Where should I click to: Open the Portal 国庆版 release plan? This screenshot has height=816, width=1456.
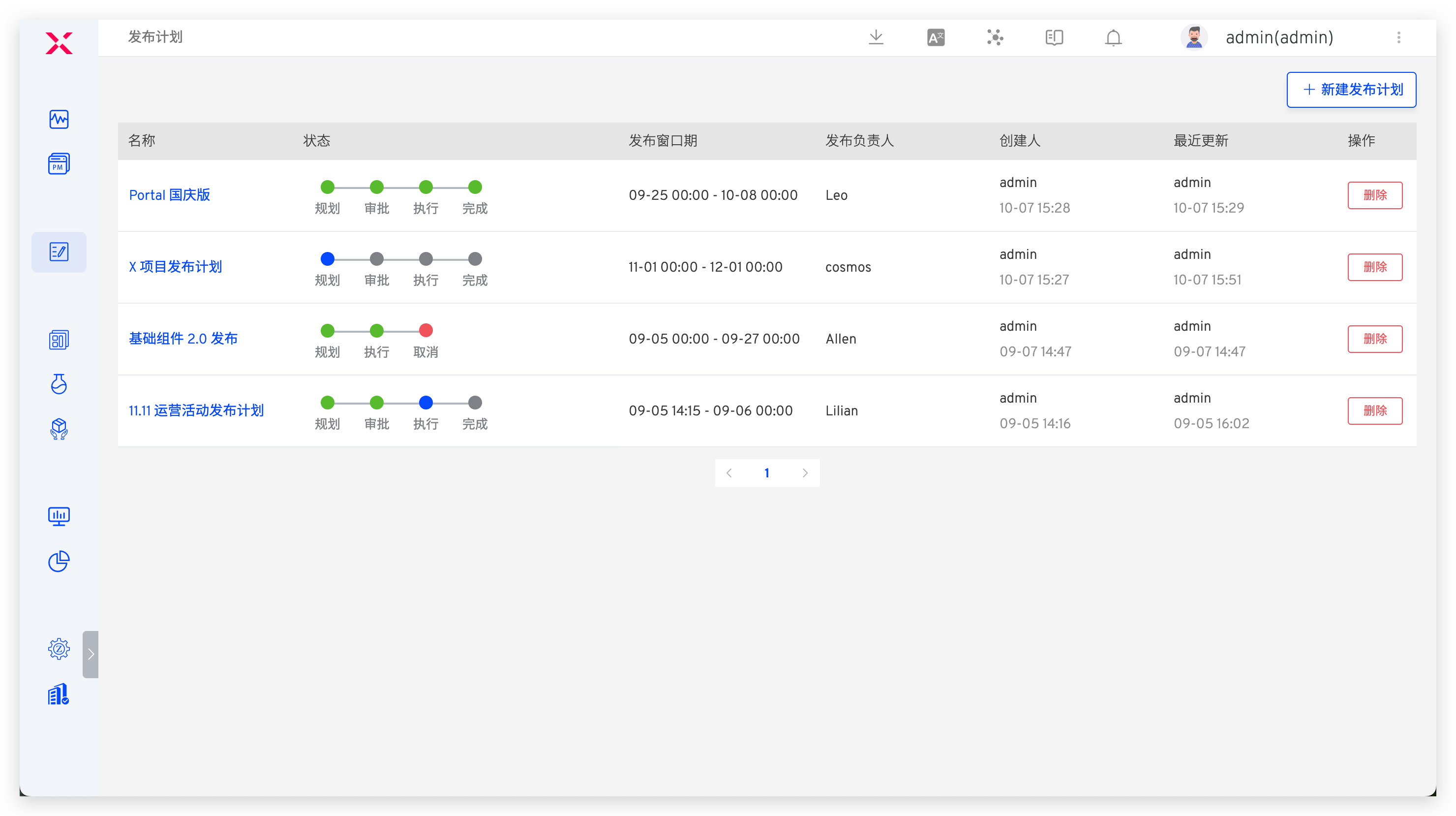[x=170, y=195]
